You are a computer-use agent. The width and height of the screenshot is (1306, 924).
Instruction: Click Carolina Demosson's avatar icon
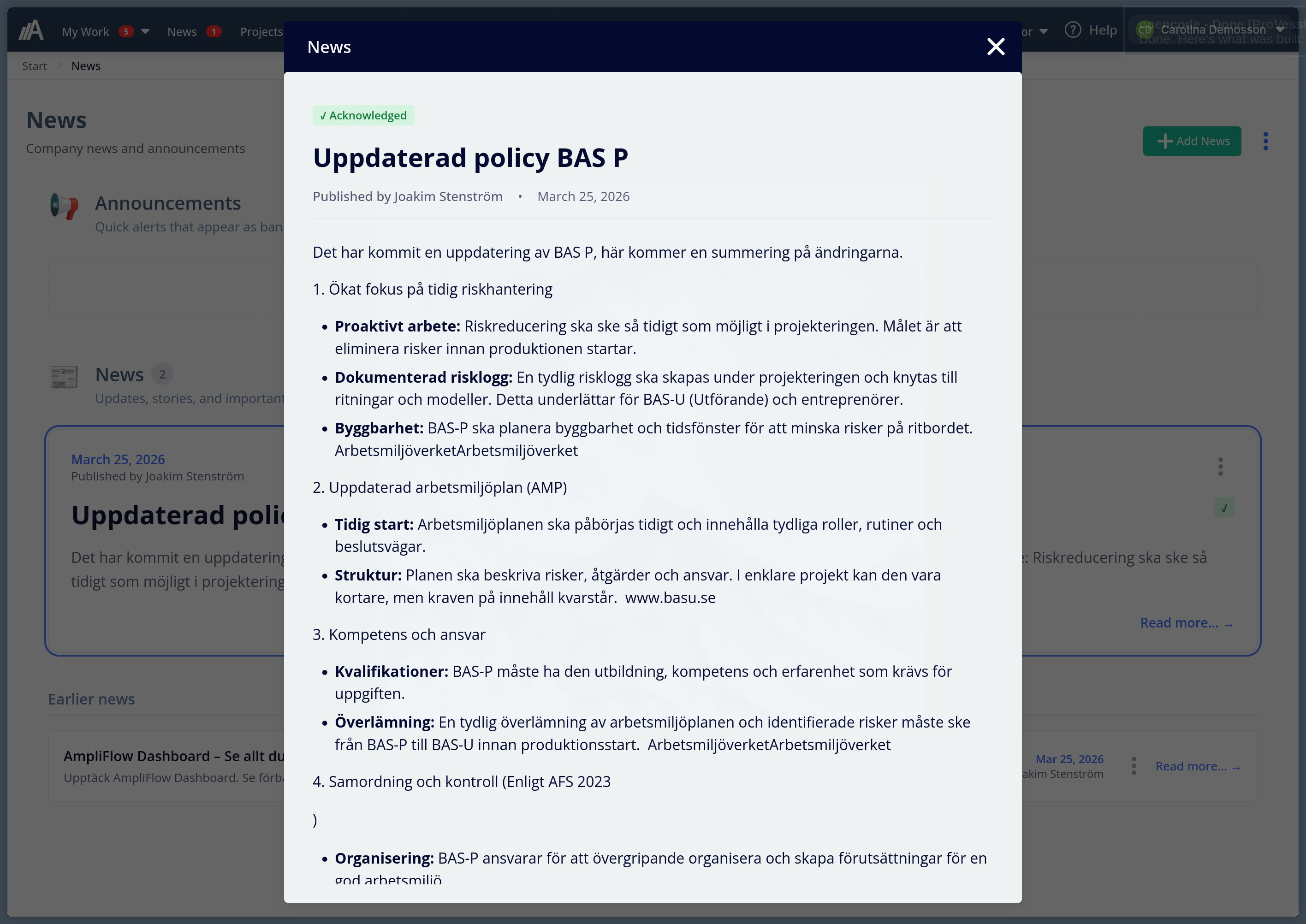[x=1146, y=30]
